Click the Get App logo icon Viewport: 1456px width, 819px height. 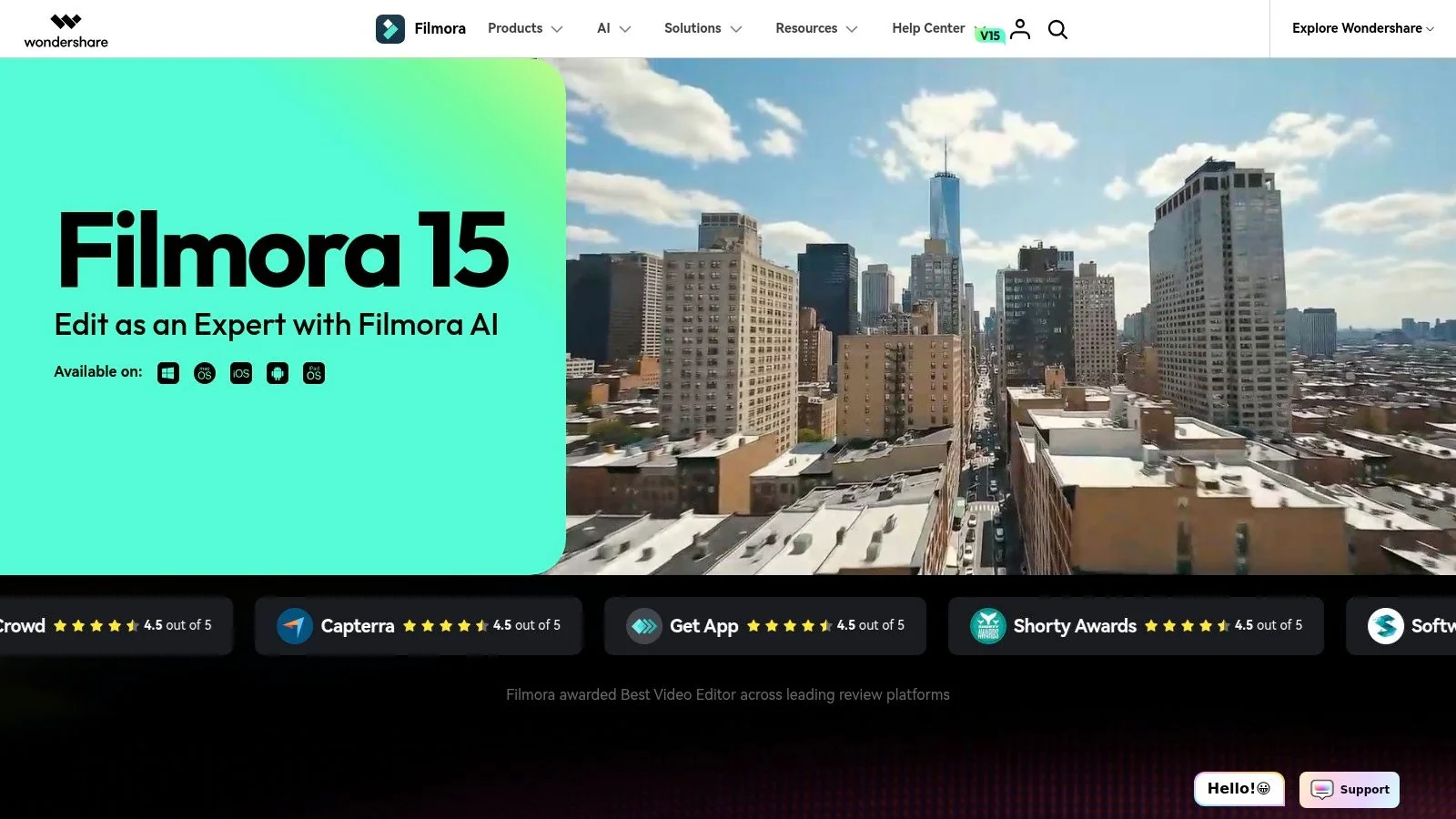tap(644, 626)
